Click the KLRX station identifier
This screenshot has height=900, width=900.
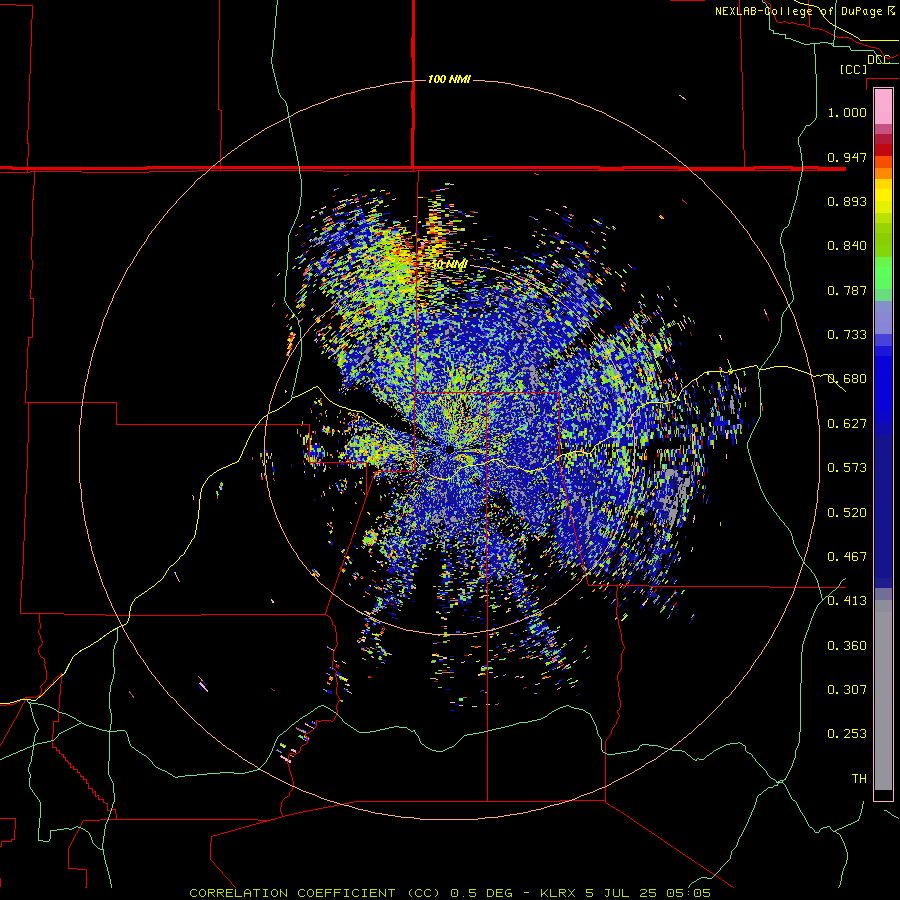point(558,893)
